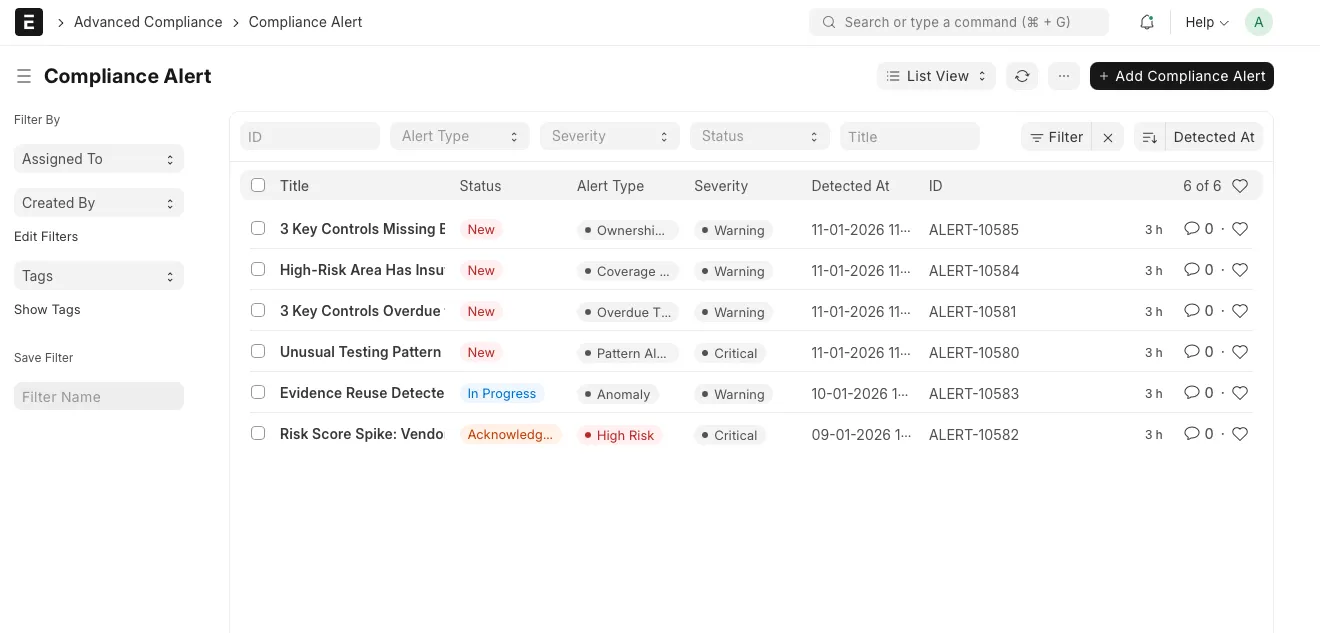The width and height of the screenshot is (1320, 633).
Task: Open the Help menu
Action: (x=1206, y=22)
